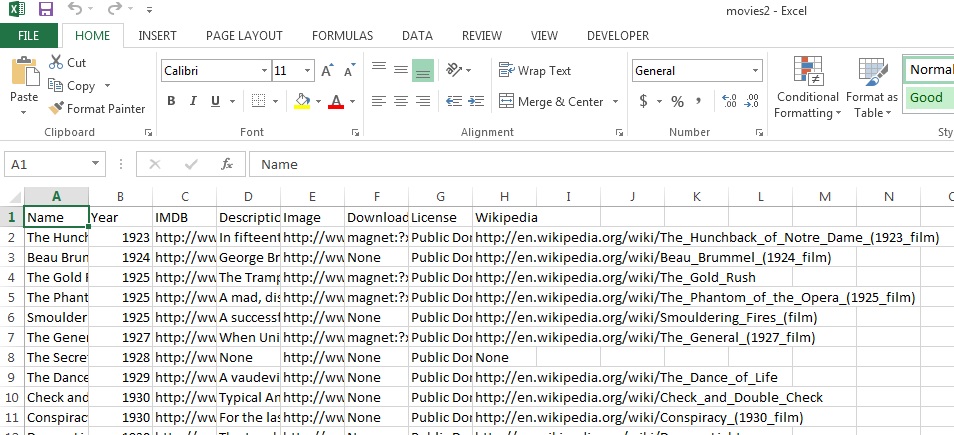Switch to the PAGE LAYOUT tab
Viewport: 954px width, 435px height.
coord(244,36)
